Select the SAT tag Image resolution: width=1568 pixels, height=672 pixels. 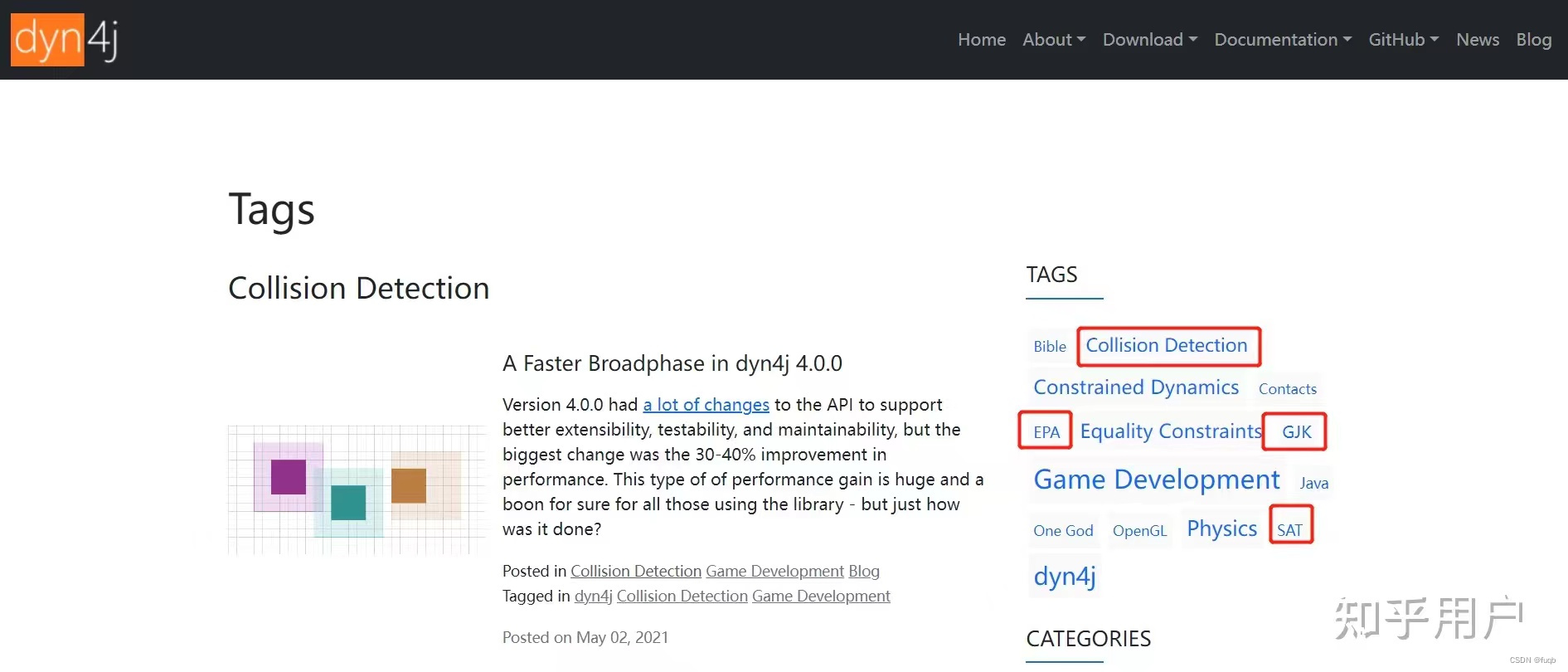pos(1290,531)
